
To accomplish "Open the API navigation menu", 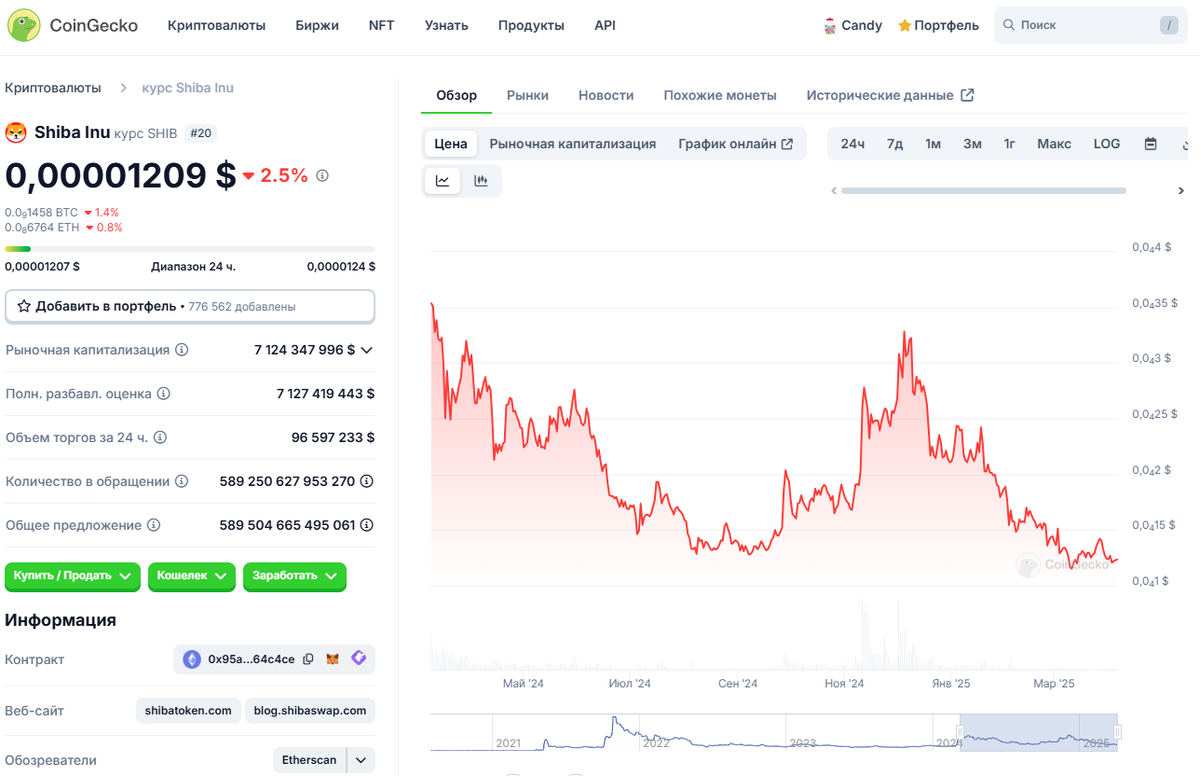I will (605, 26).
